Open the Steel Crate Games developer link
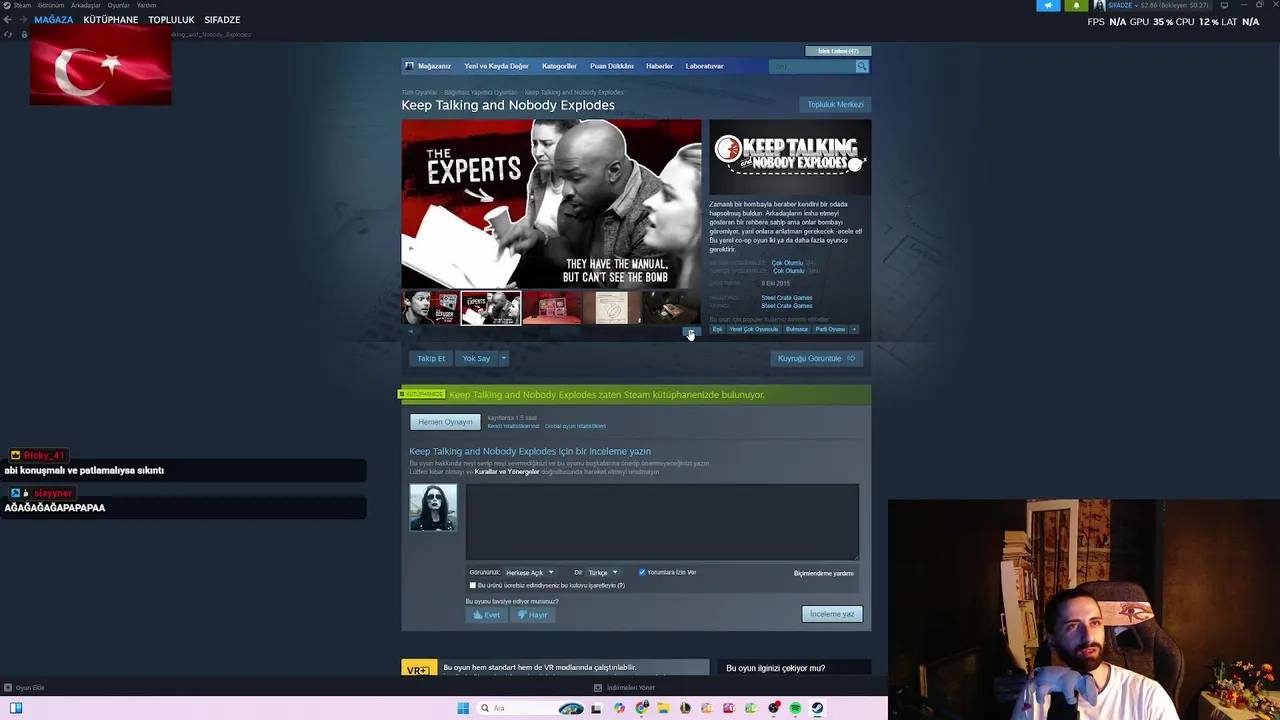Screen dimensions: 1280x720 (x=786, y=298)
